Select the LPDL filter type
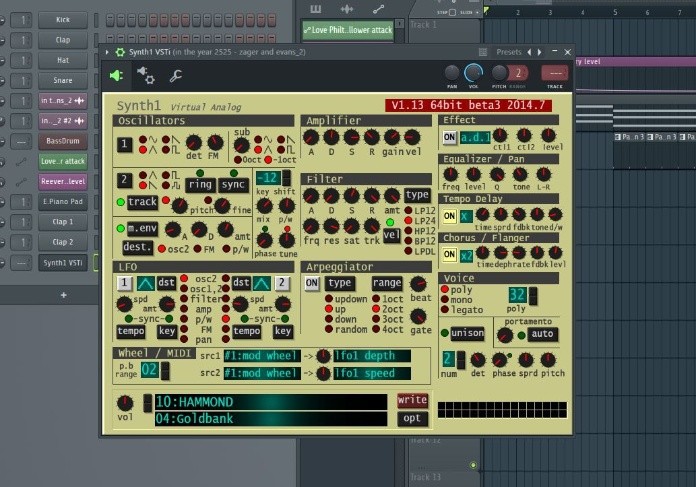This screenshot has height=487, width=696. point(408,251)
